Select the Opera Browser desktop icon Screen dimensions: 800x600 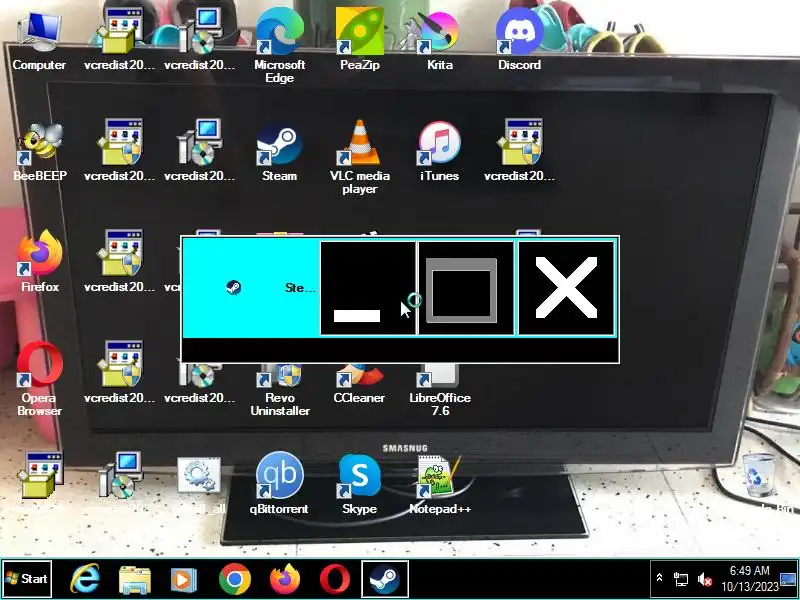(39, 379)
